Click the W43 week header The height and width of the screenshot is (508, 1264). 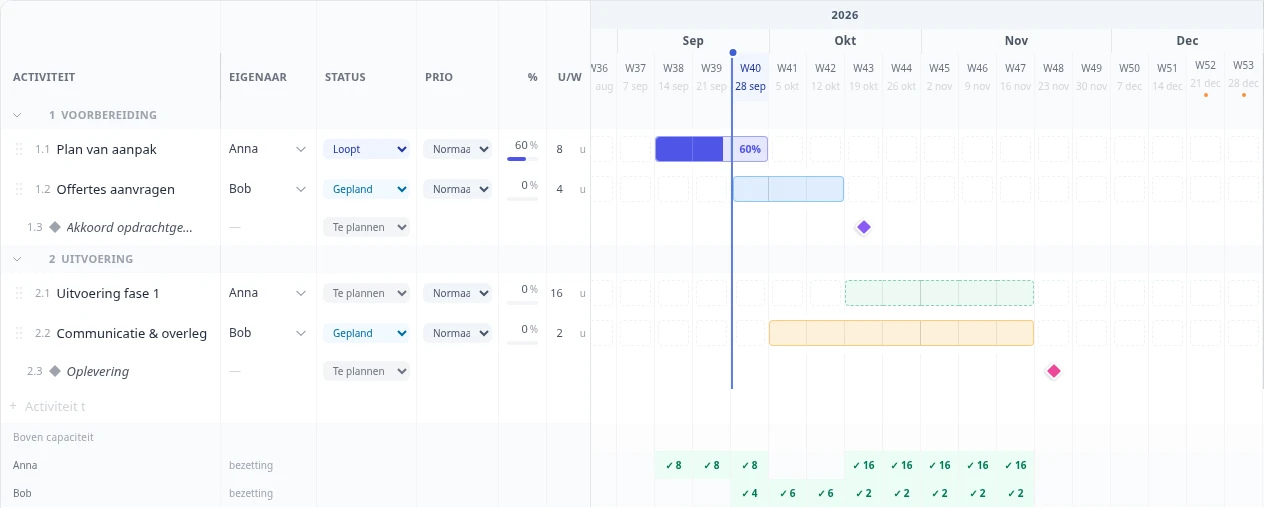[x=863, y=76]
